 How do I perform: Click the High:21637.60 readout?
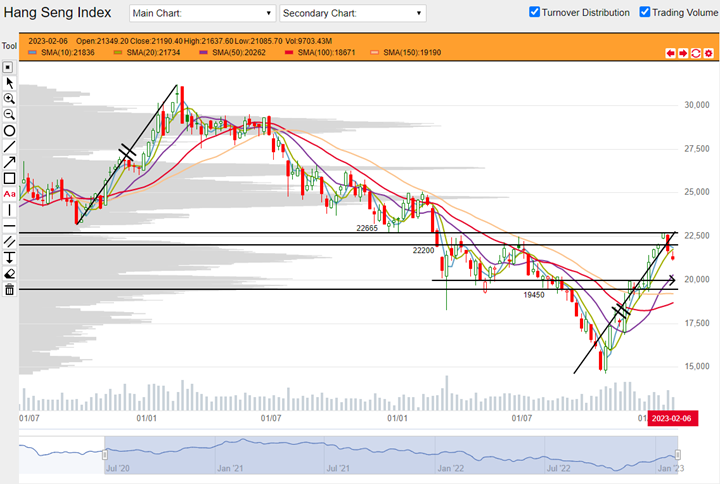(209, 41)
